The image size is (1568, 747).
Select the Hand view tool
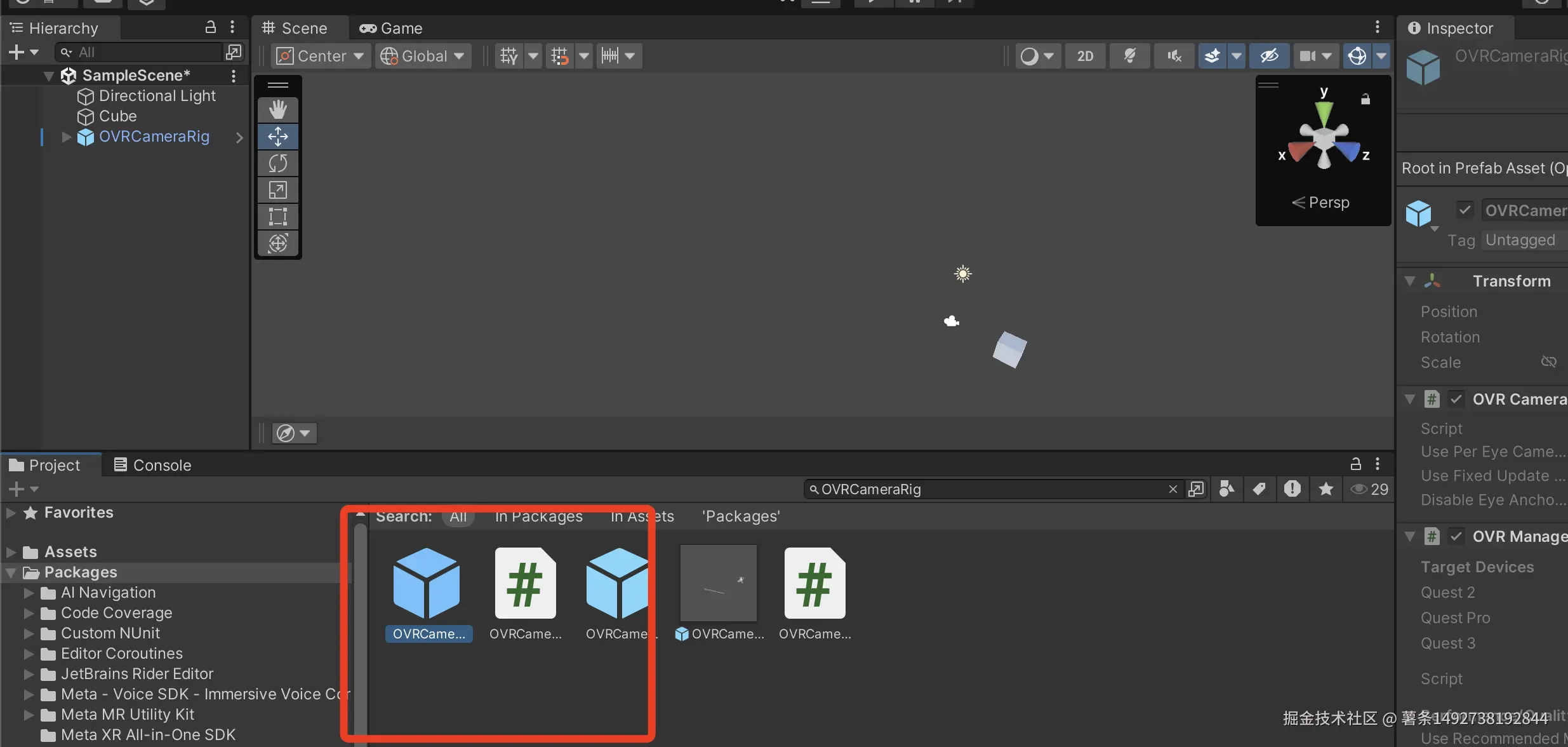click(x=277, y=109)
